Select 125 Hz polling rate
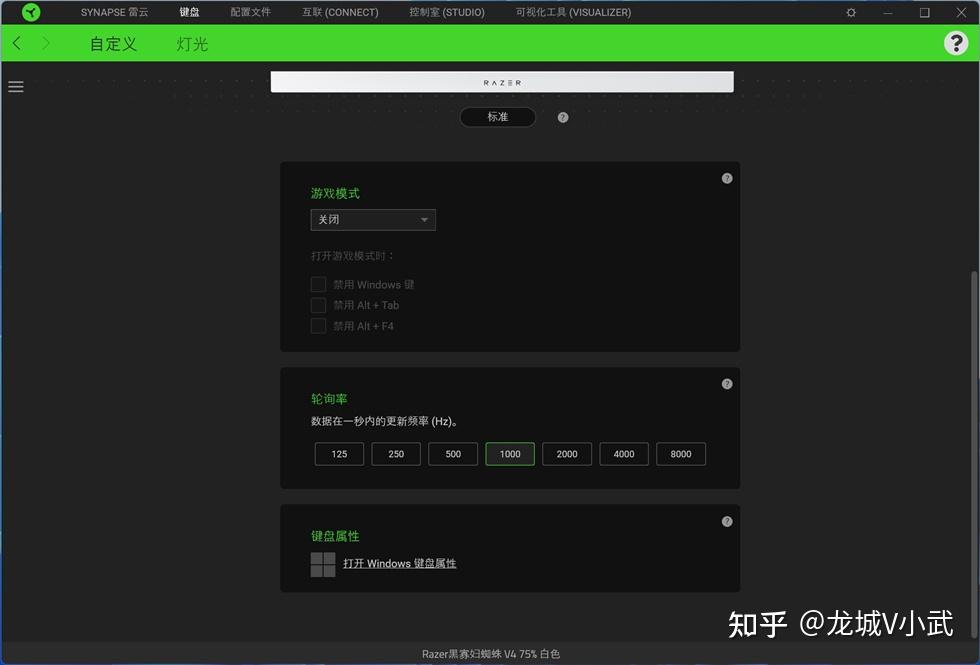The height and width of the screenshot is (665, 980). click(x=339, y=454)
